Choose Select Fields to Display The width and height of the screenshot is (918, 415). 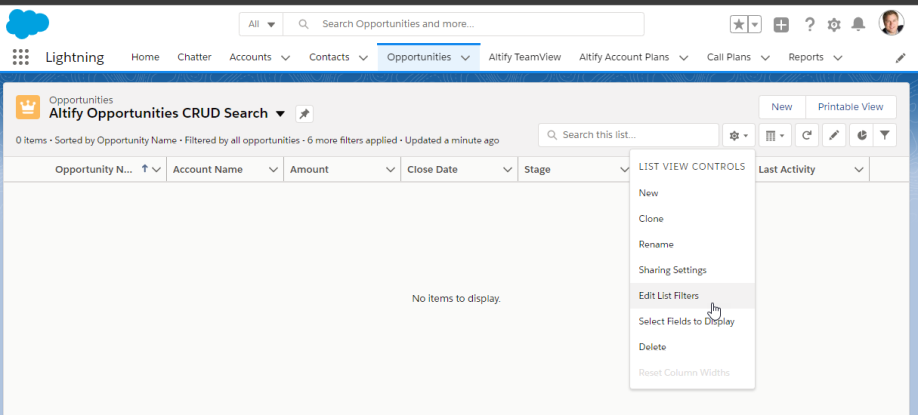[693, 322]
